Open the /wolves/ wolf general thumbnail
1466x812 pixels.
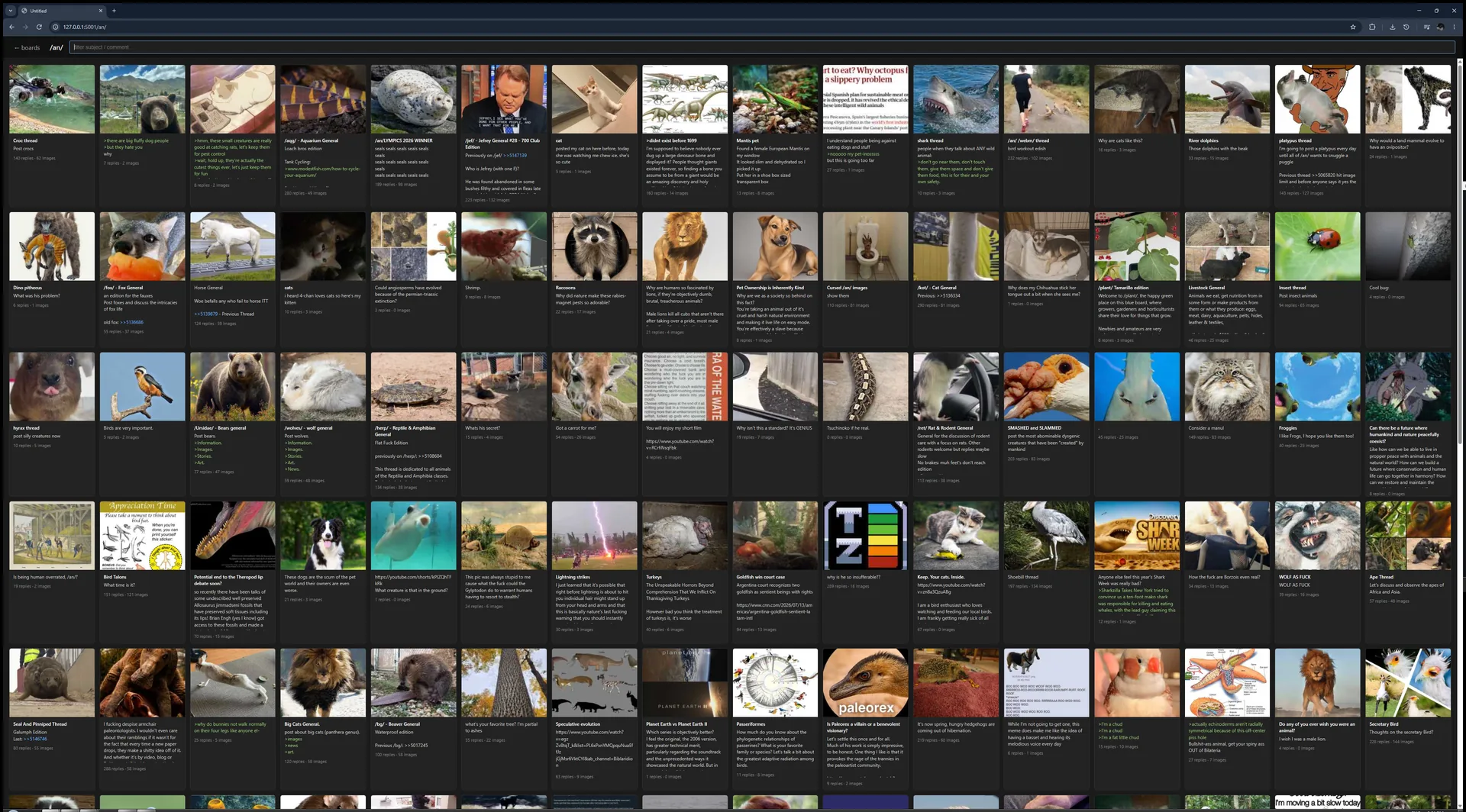click(323, 387)
